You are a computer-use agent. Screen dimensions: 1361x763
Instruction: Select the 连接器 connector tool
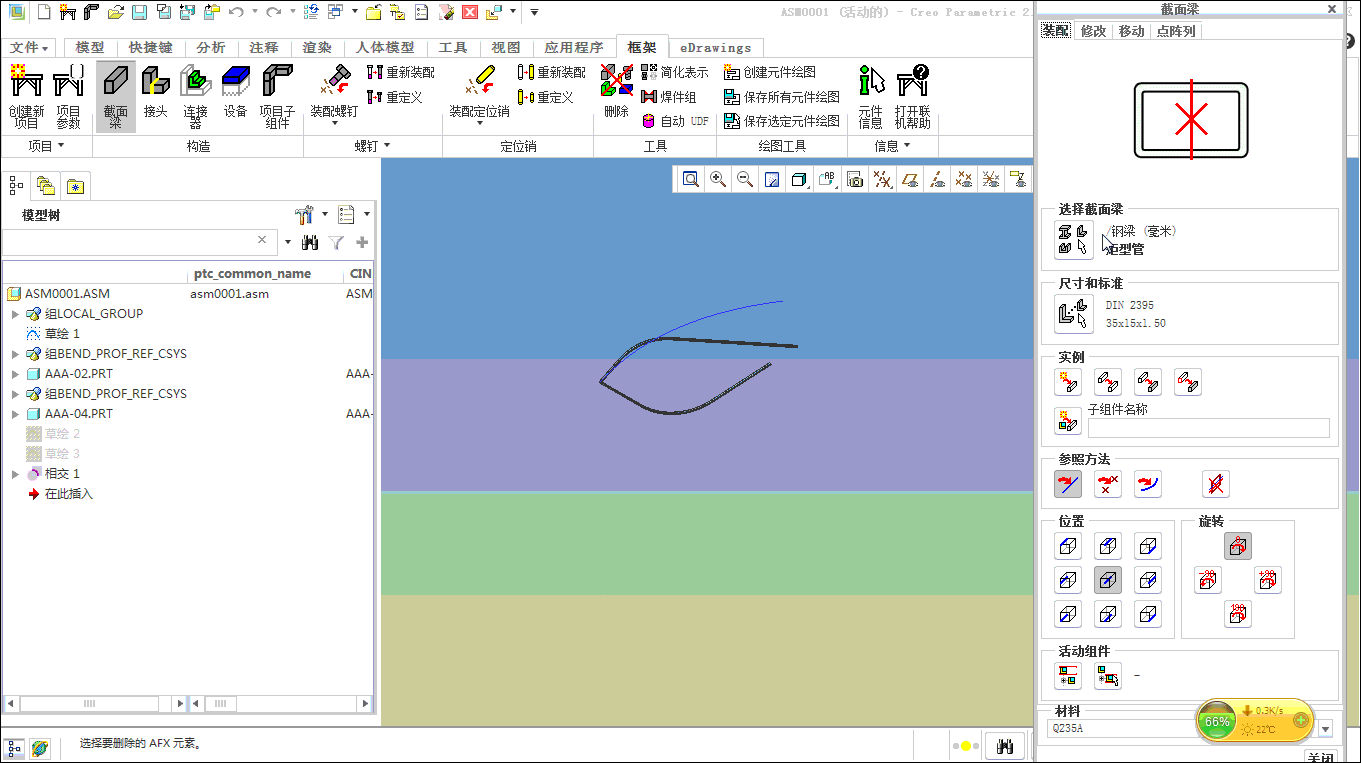(195, 97)
